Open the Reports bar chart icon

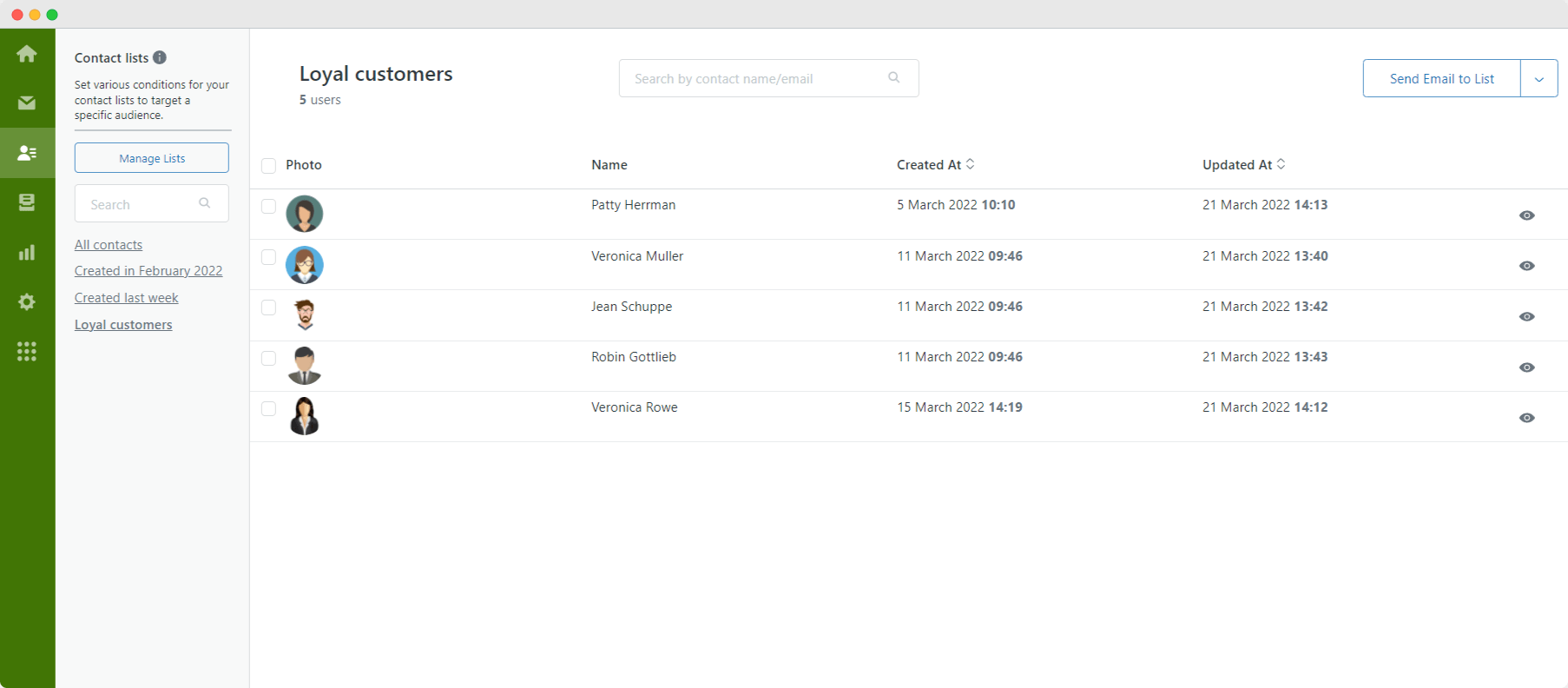pos(27,252)
